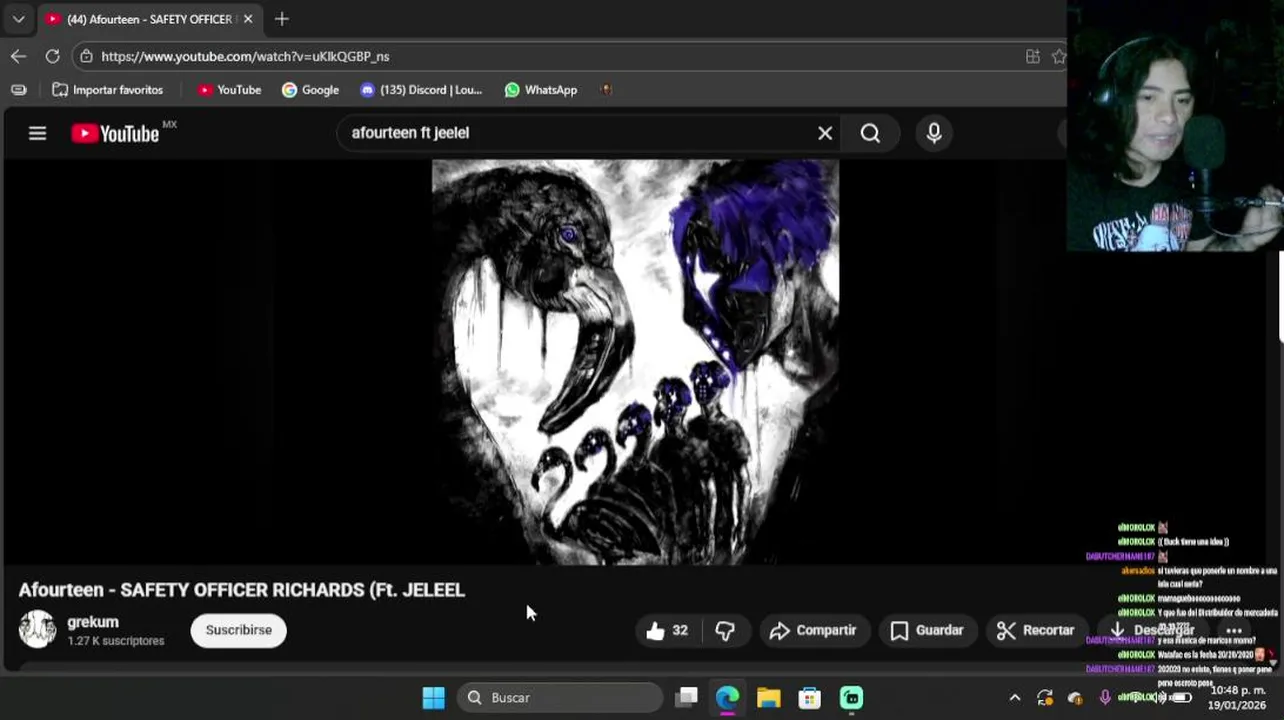Click the taskbar Buscar search box
Viewport: 1284px width, 720px height.
click(560, 697)
